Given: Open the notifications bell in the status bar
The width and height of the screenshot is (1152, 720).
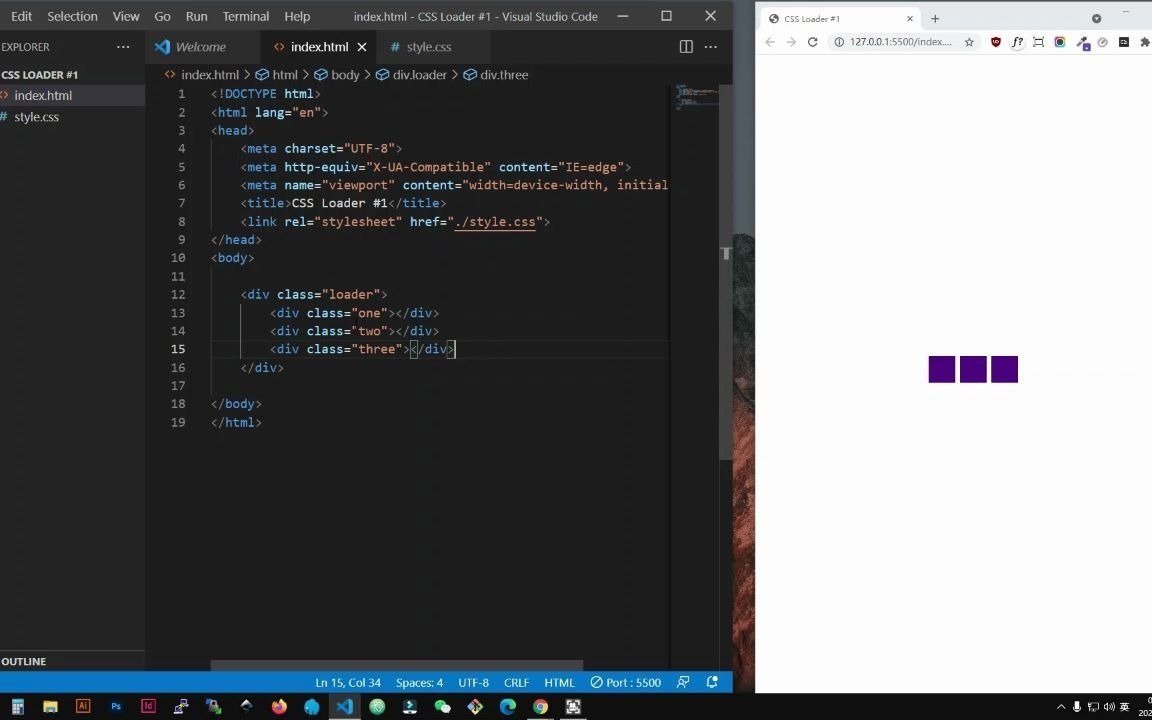Looking at the screenshot, I should (x=712, y=682).
